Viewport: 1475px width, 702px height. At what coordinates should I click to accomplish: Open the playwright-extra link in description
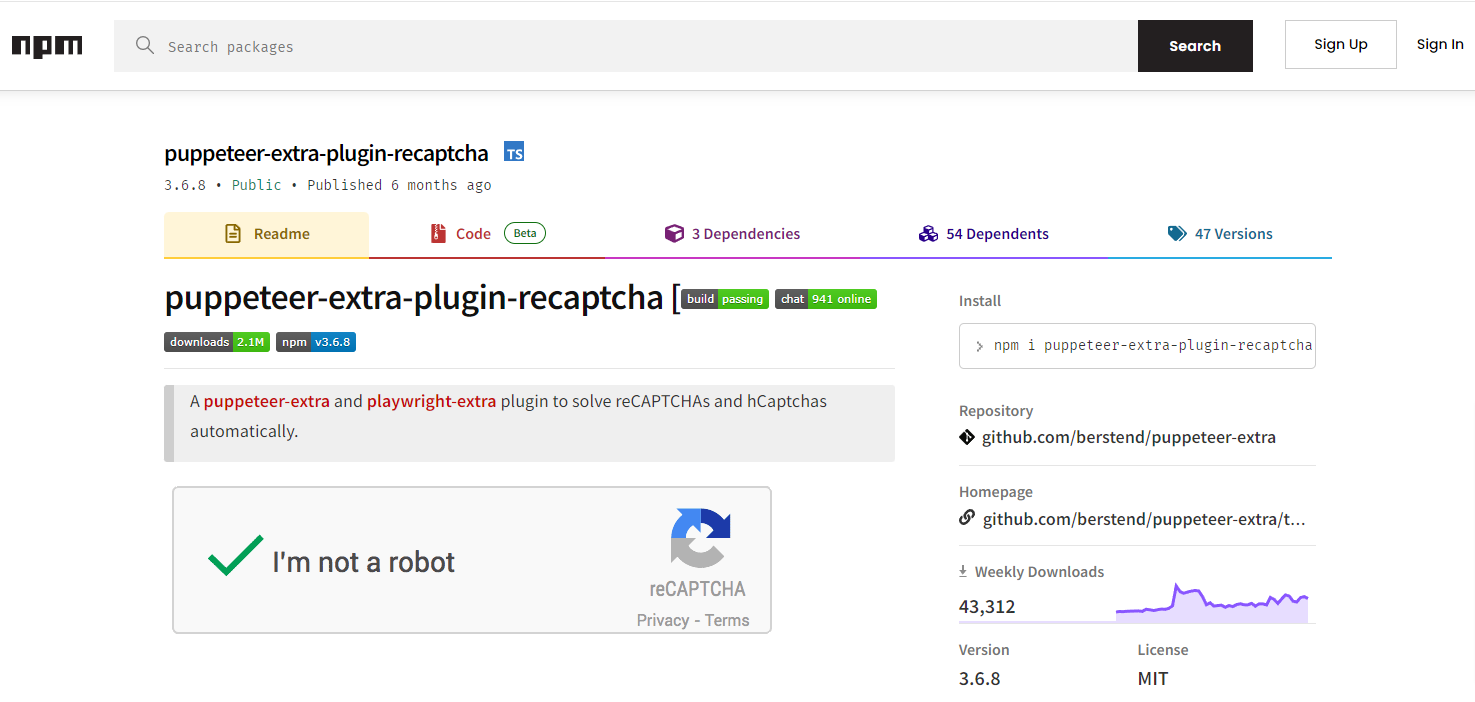[x=431, y=401]
